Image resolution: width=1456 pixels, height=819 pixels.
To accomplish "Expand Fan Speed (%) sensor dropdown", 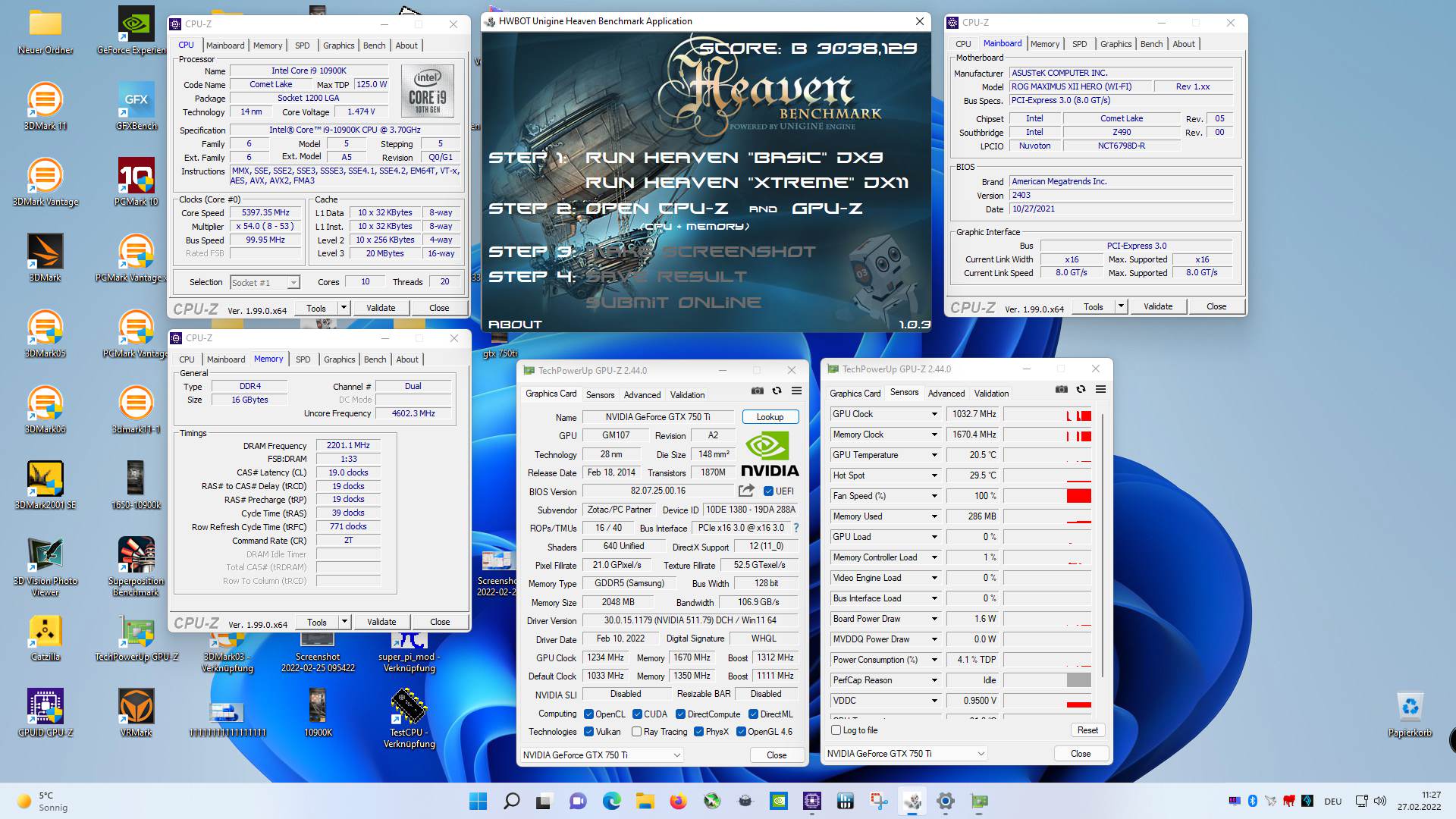I will tap(934, 496).
